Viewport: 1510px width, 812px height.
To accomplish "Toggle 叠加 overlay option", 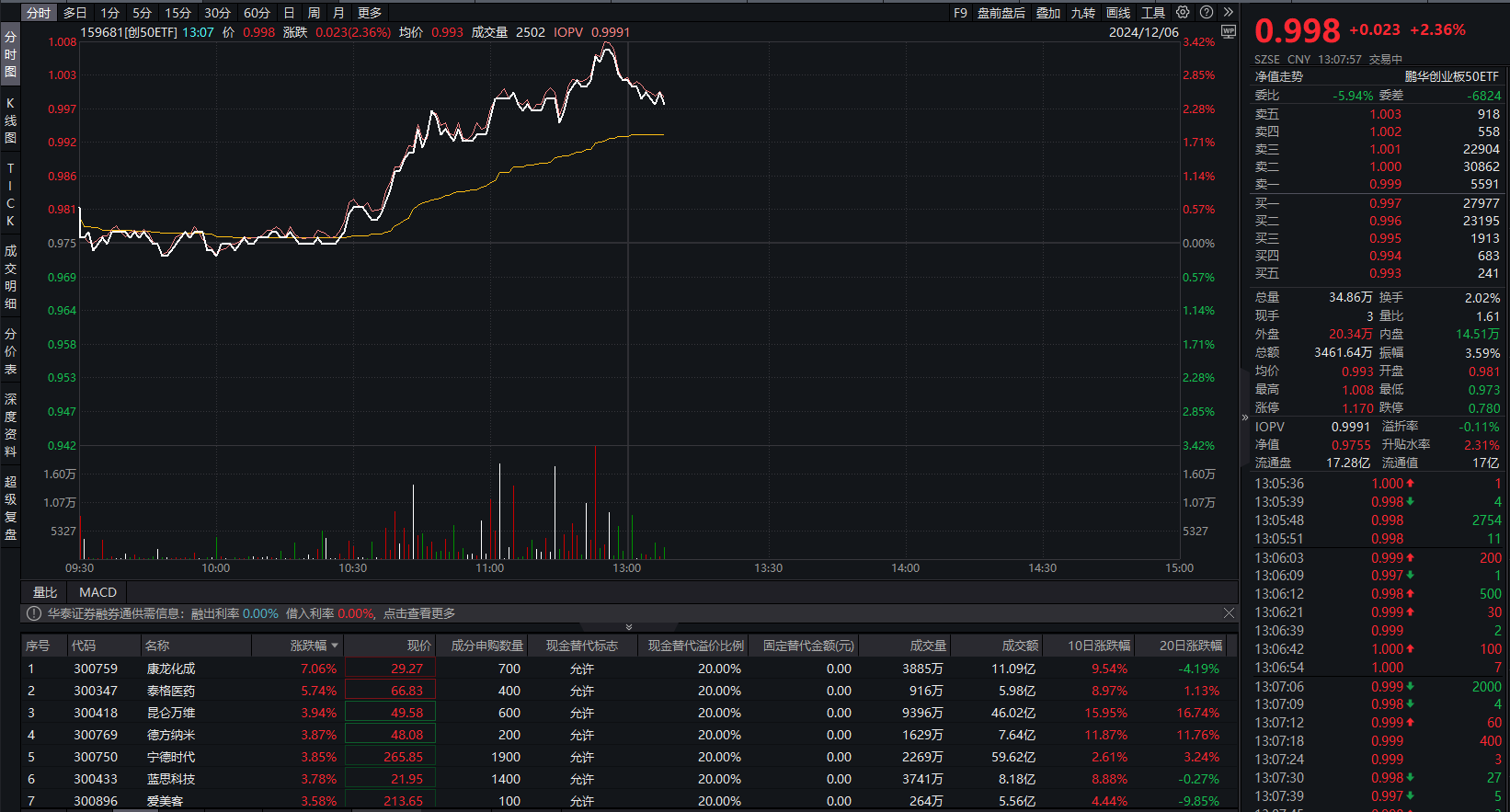I will (x=1048, y=13).
